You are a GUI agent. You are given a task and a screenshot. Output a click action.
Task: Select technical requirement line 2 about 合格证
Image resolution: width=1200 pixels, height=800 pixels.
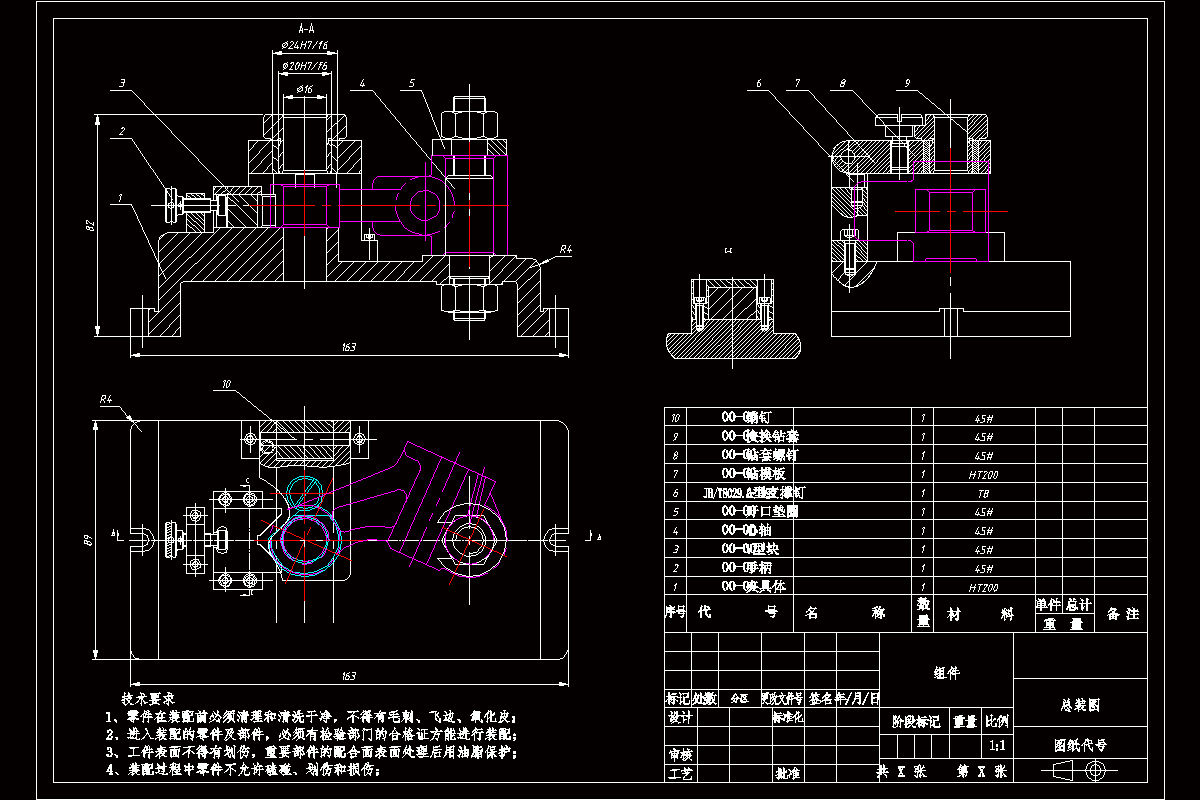[311, 735]
